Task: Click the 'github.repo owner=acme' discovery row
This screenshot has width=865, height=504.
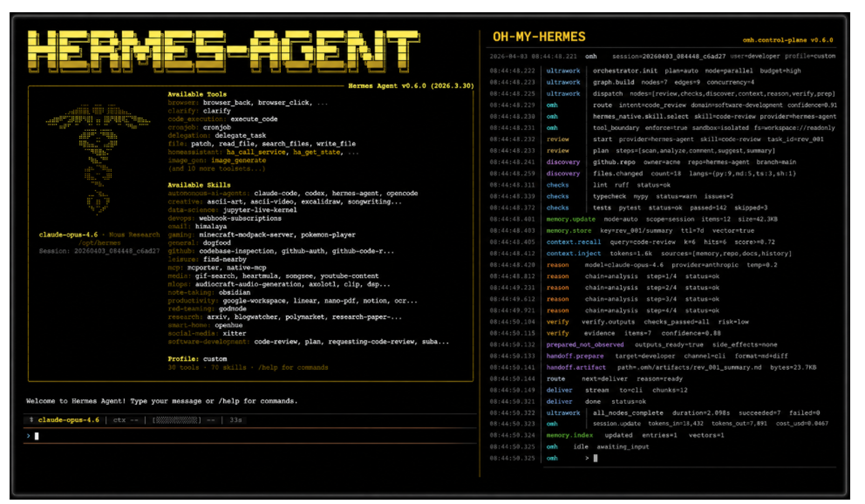Action: (643, 163)
